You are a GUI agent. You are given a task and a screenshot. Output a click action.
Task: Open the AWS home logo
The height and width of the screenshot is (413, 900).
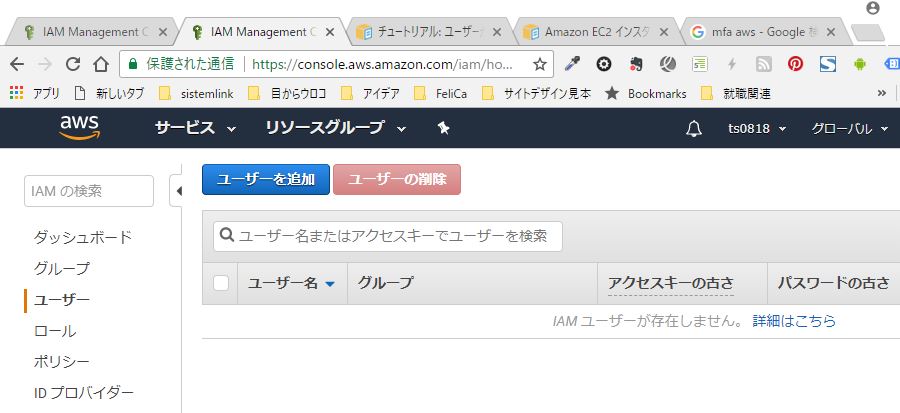tap(80, 128)
